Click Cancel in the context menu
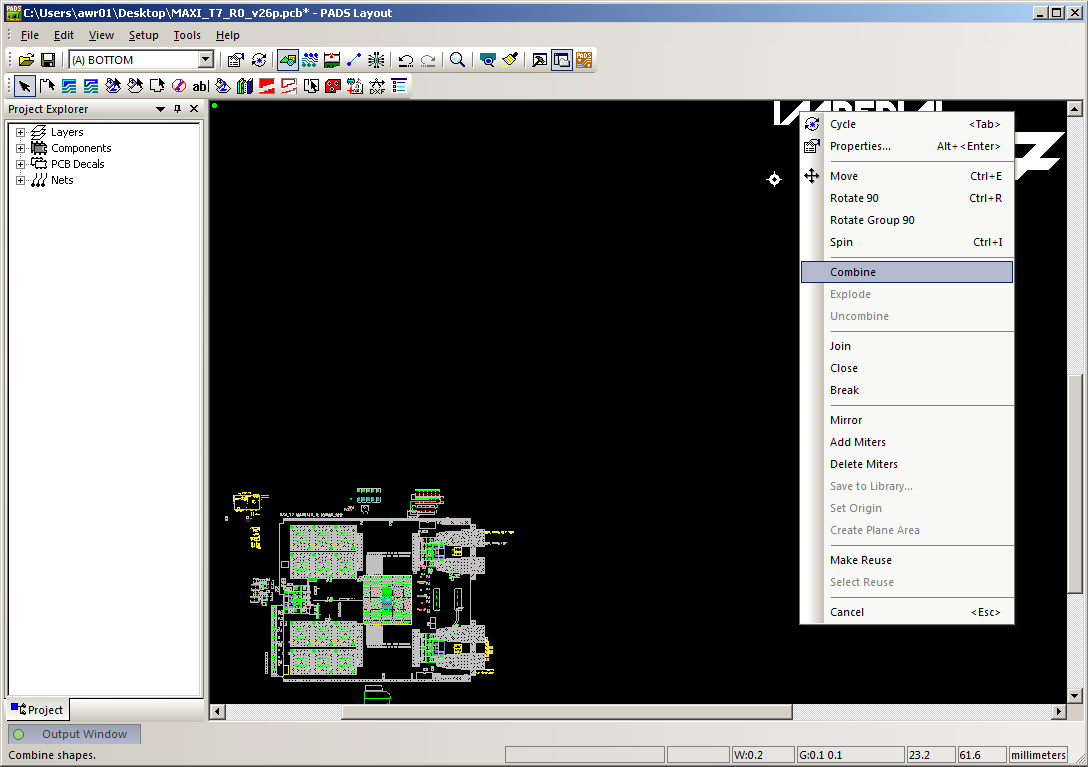Viewport: 1088px width, 767px height. [x=847, y=612]
